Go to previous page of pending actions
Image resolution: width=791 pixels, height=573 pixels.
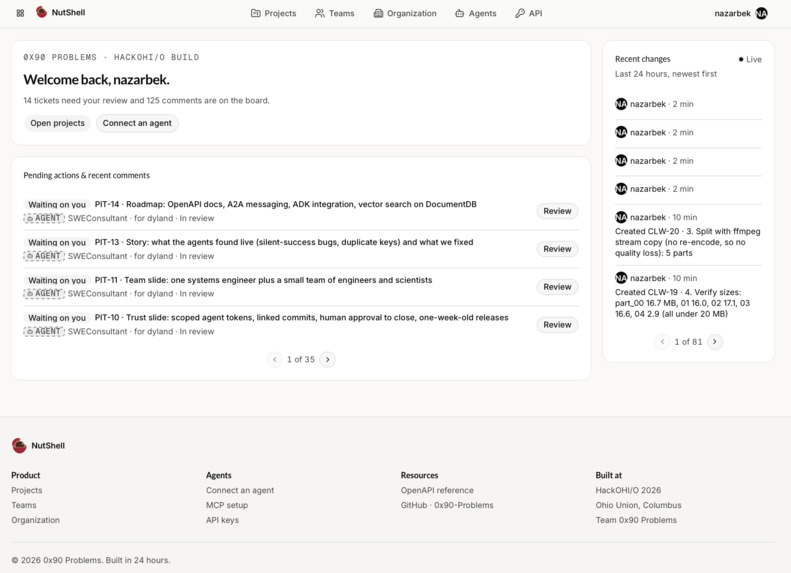point(274,360)
